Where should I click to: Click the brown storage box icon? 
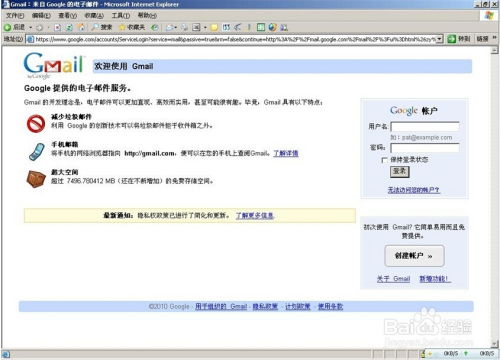click(36, 179)
